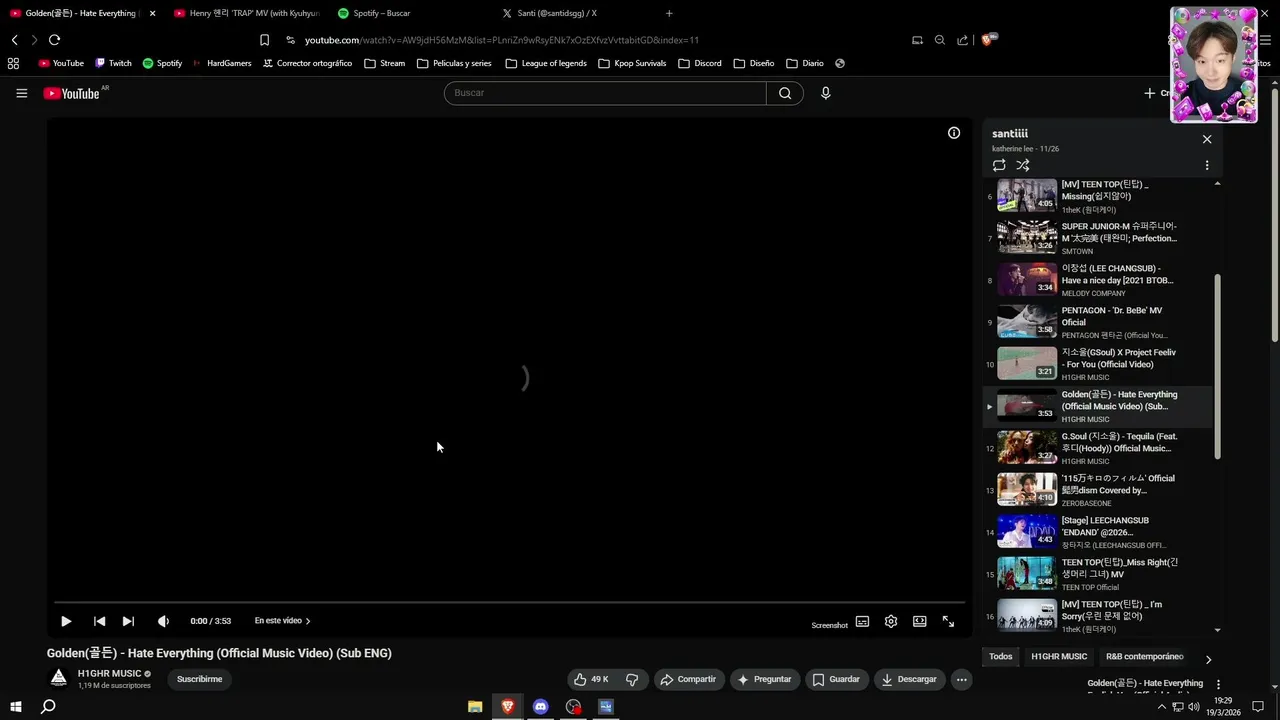Save the video with Guardar

pos(836,679)
